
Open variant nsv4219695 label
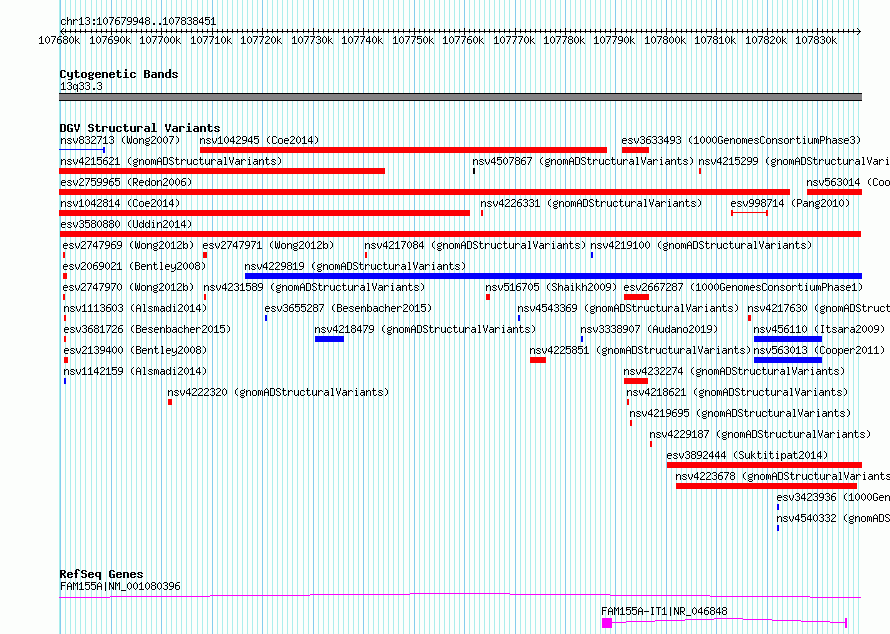tap(740, 413)
